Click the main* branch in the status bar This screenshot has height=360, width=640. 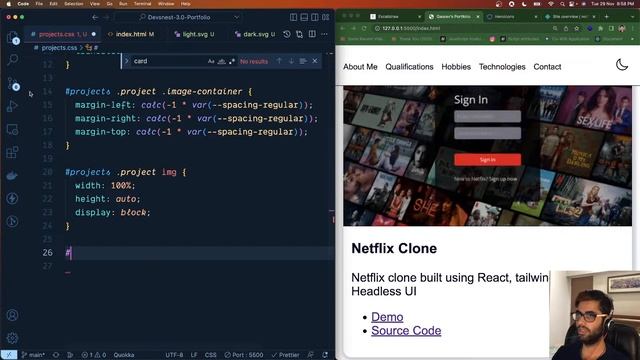click(x=33, y=355)
